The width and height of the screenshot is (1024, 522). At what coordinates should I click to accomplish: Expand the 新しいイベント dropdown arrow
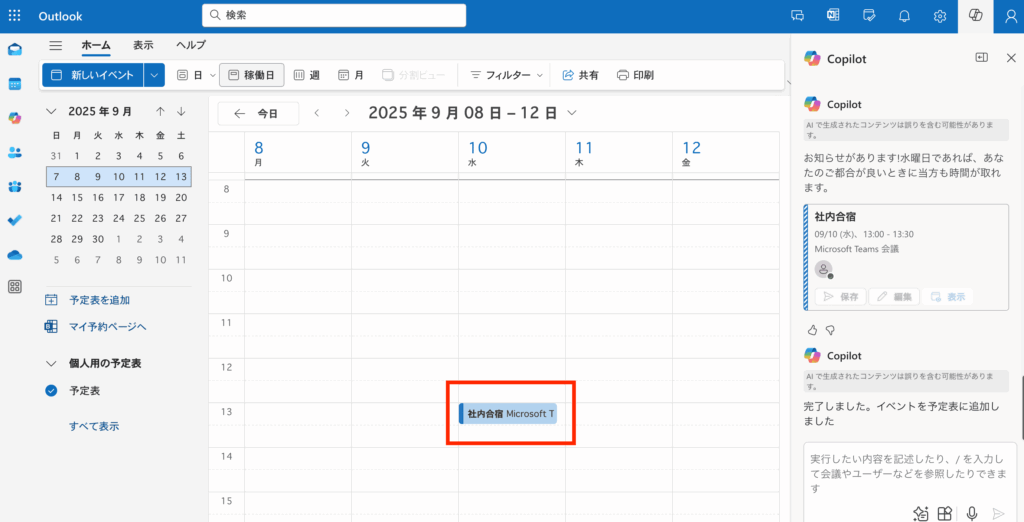click(x=154, y=75)
